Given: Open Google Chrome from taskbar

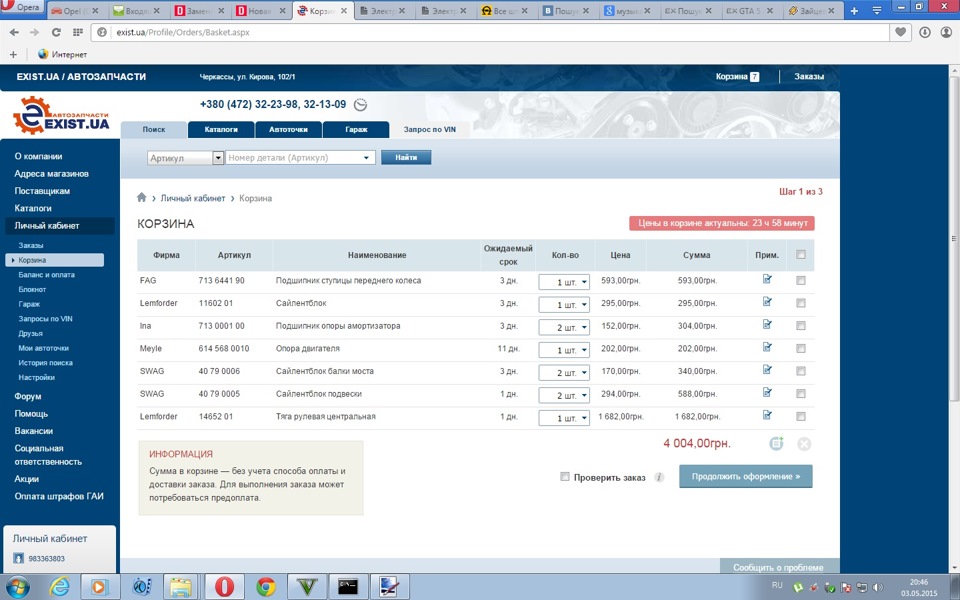Looking at the screenshot, I should click(266, 587).
